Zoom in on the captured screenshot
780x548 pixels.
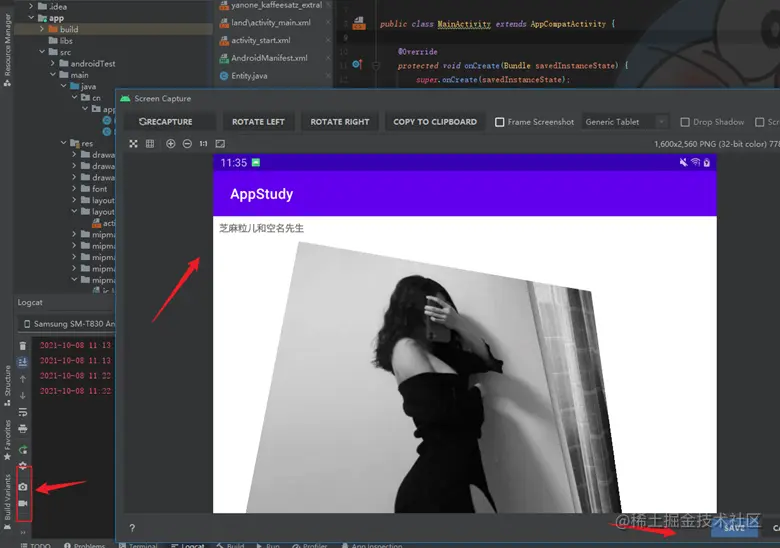click(x=171, y=144)
